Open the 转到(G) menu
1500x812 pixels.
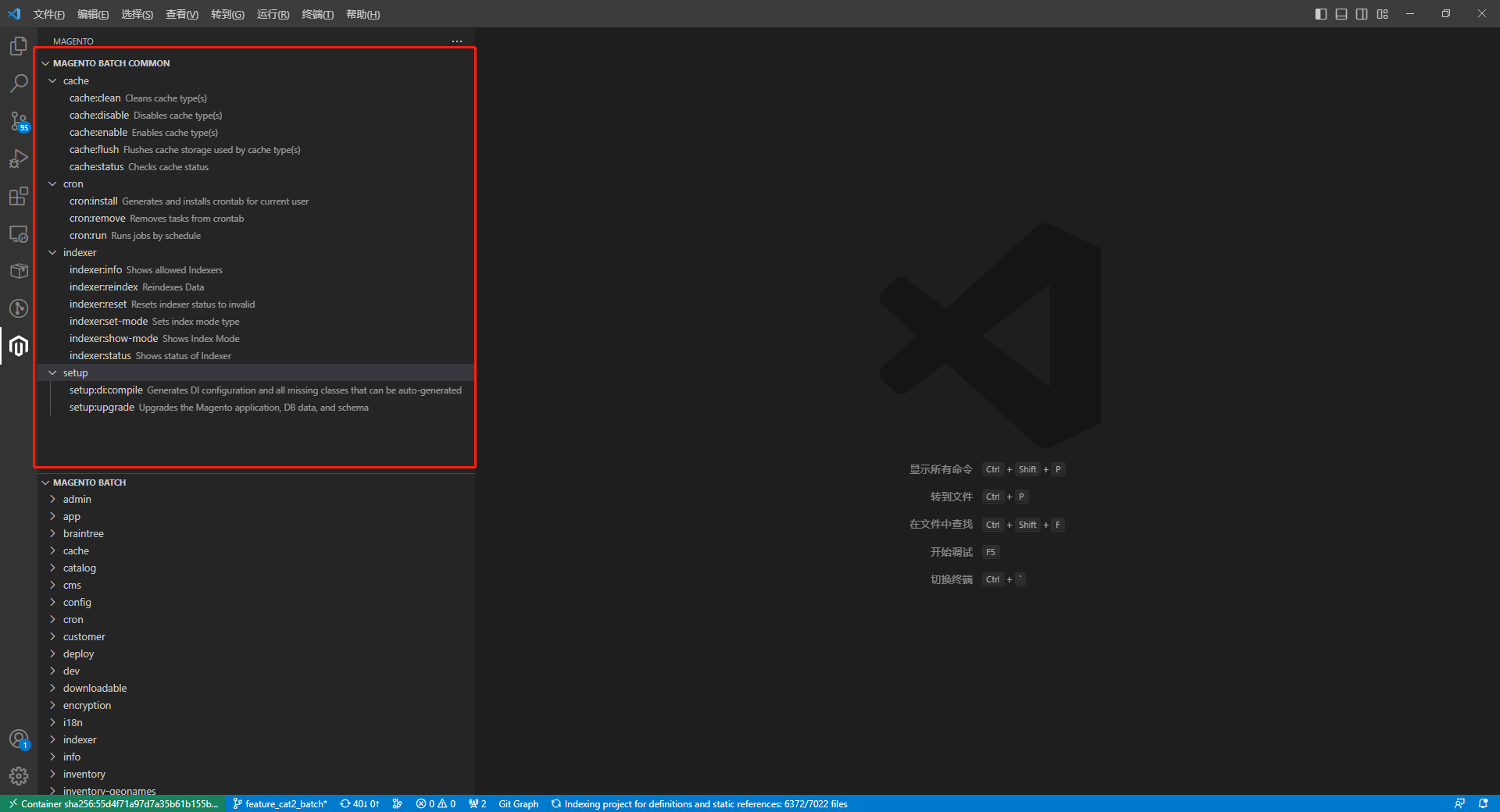click(x=227, y=14)
